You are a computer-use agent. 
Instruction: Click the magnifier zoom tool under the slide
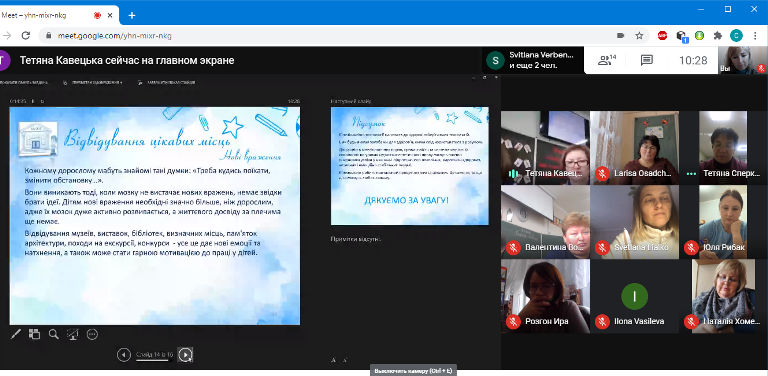(x=53, y=334)
